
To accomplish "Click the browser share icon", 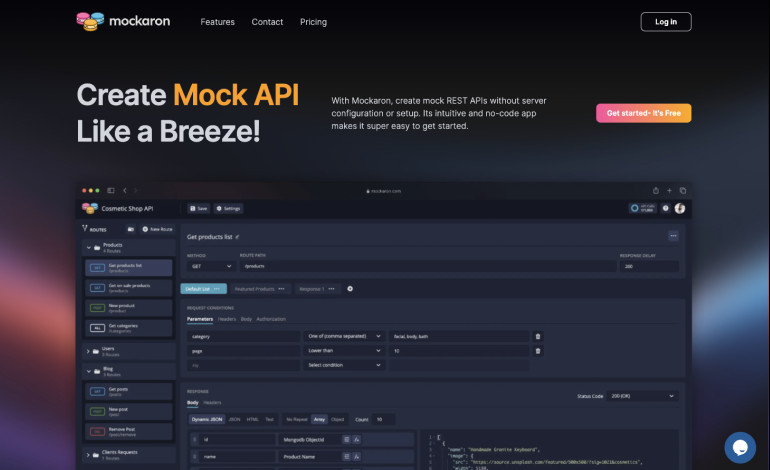I will coord(656,191).
